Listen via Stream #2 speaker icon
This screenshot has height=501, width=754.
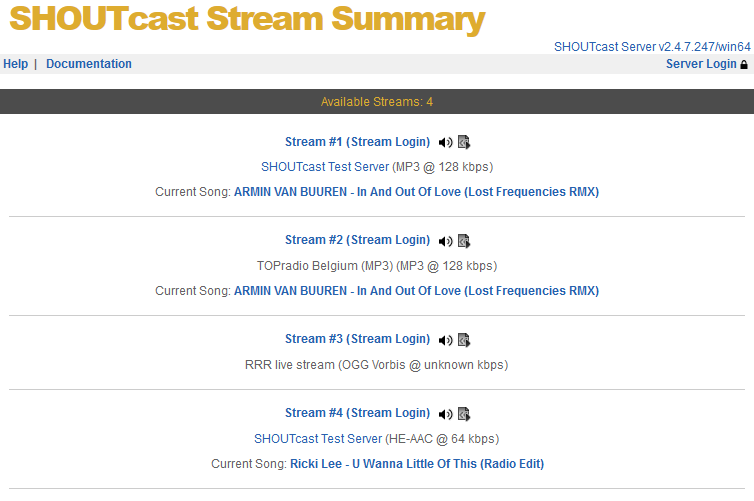point(445,241)
